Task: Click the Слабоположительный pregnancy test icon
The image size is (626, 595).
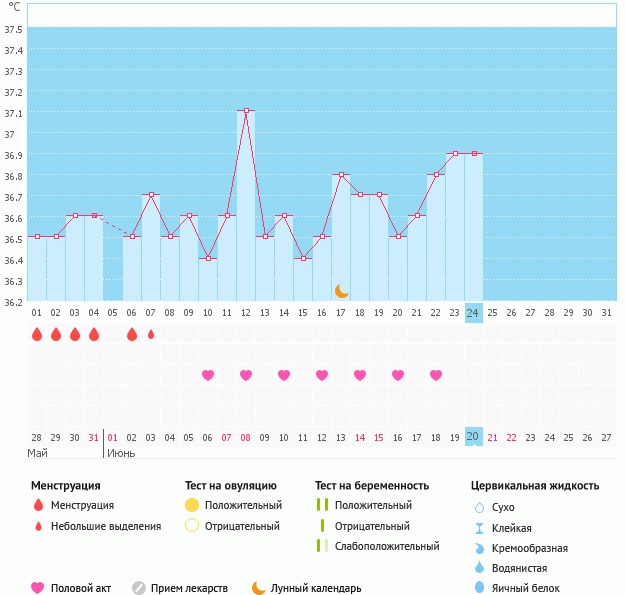Action: 321,546
